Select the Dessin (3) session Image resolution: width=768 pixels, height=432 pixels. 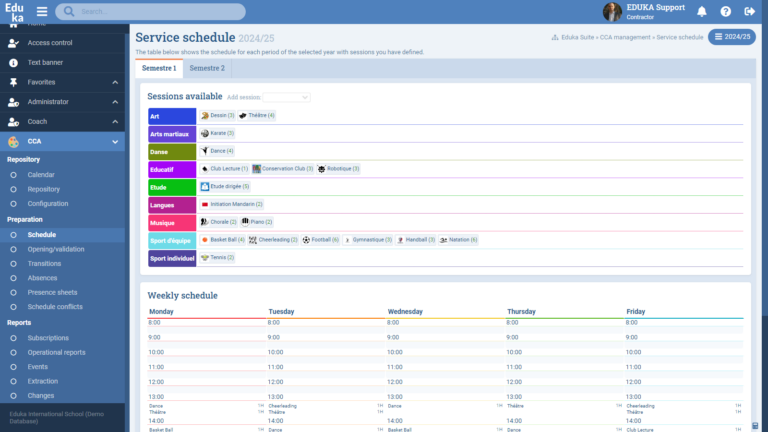[217, 116]
